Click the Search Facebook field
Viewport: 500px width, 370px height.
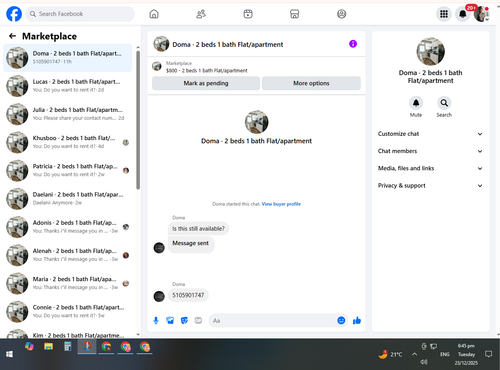80,14
